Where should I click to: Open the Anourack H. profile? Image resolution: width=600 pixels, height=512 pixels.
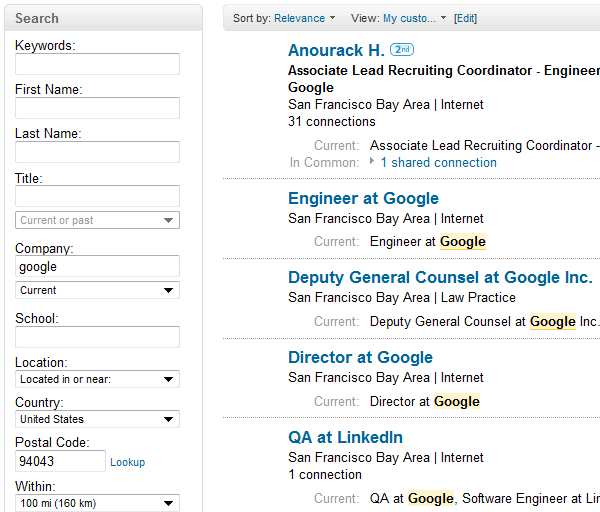[336, 50]
